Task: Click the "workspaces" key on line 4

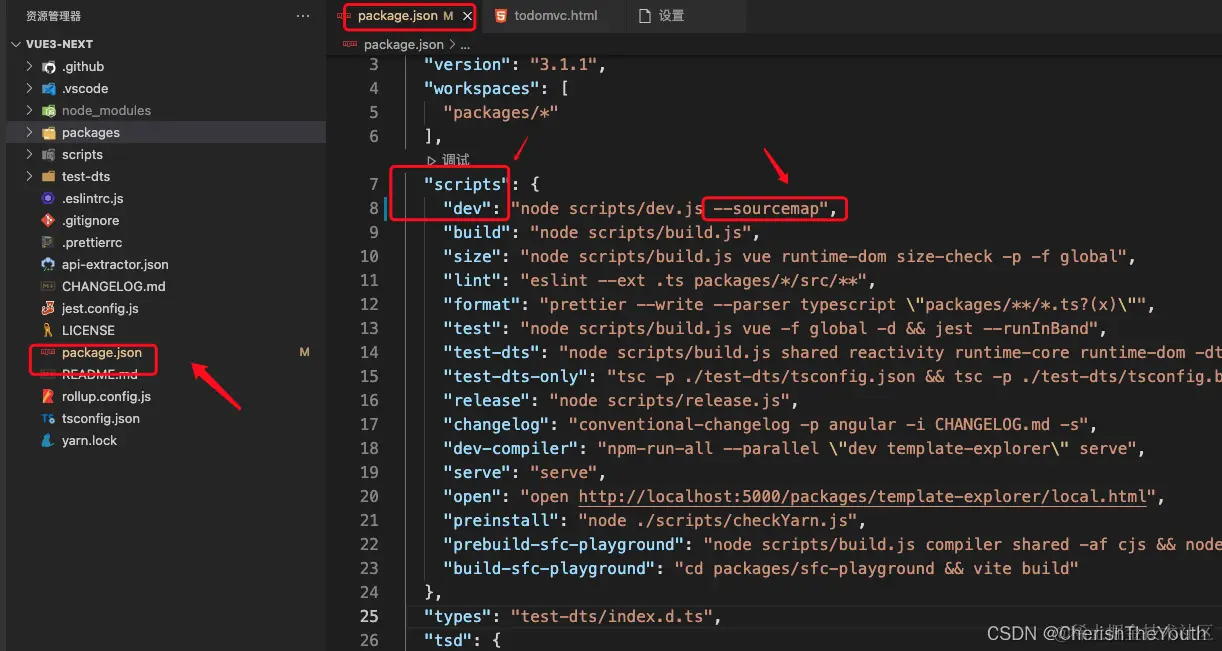Action: (482, 89)
